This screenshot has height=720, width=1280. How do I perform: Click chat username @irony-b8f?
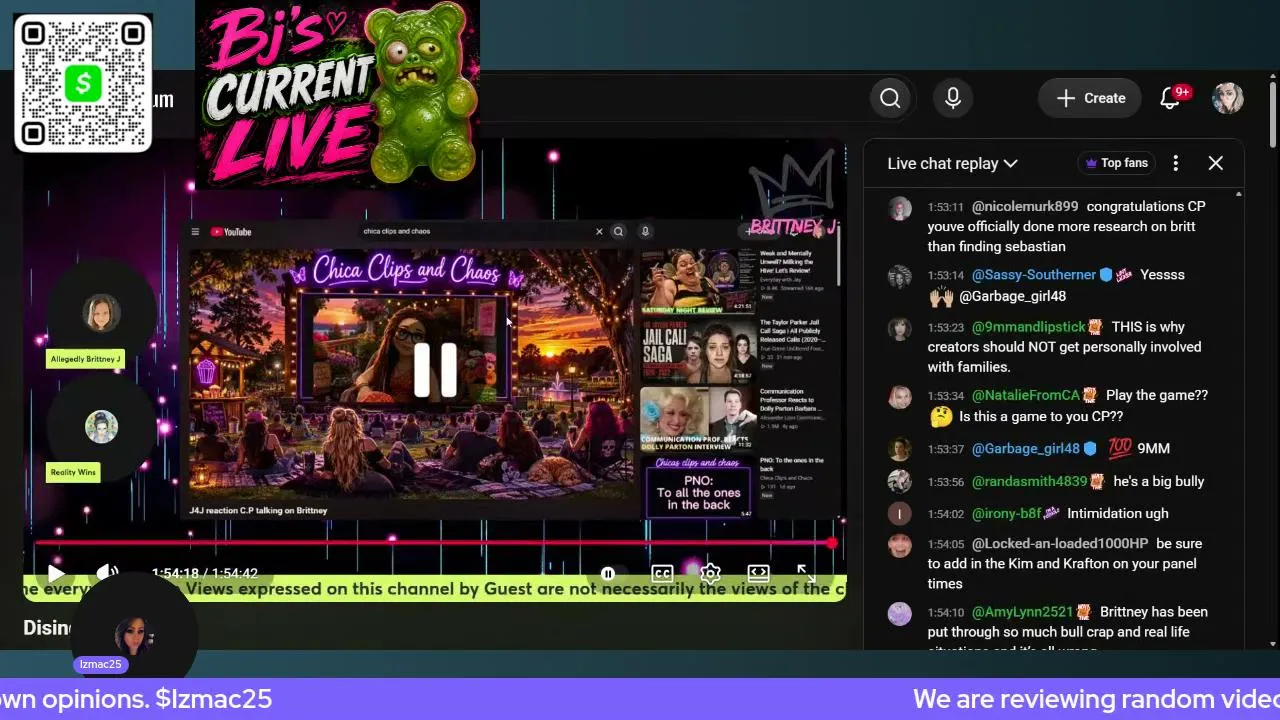click(1006, 513)
